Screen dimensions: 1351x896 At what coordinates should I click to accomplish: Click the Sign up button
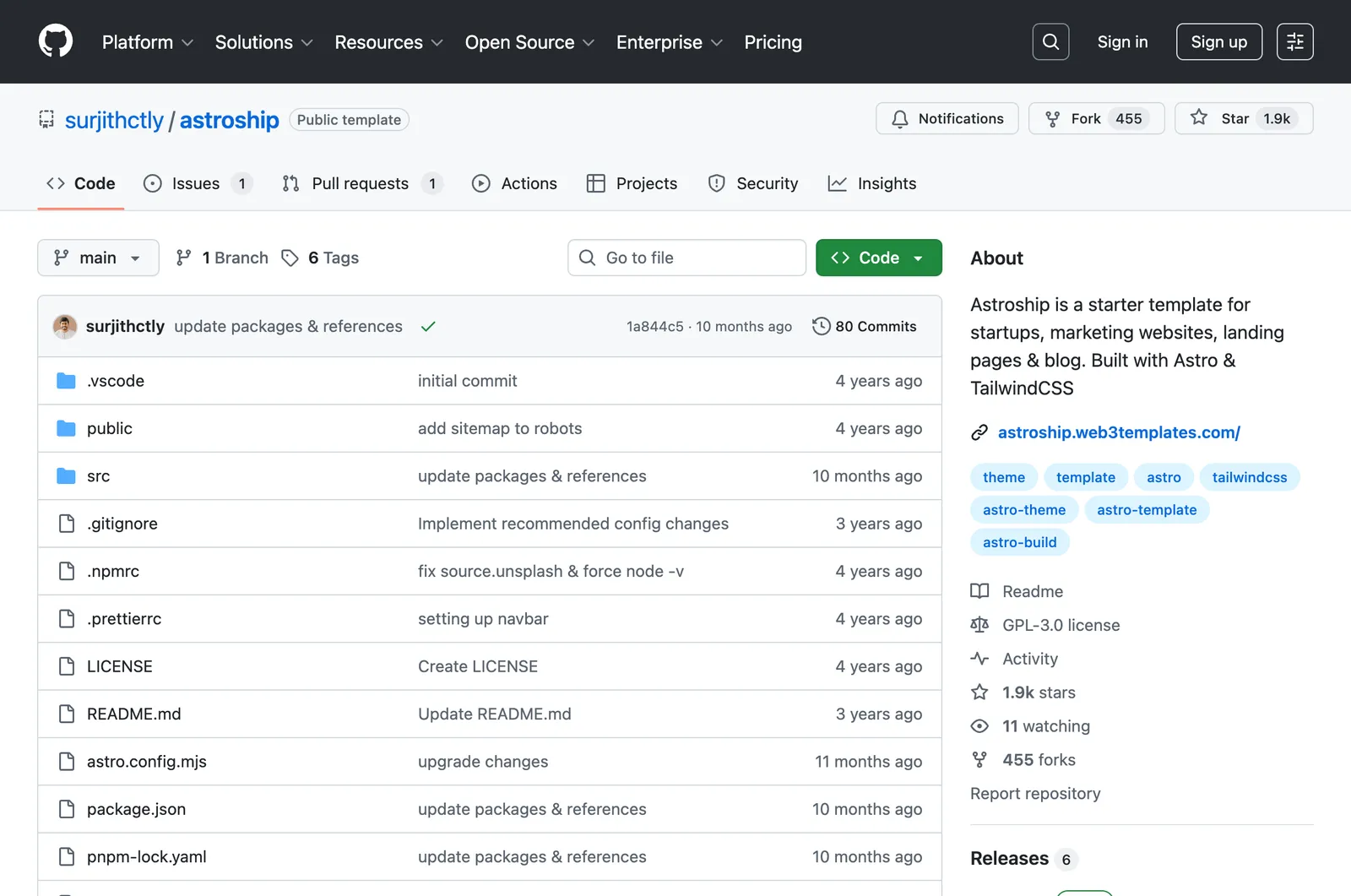click(1218, 42)
